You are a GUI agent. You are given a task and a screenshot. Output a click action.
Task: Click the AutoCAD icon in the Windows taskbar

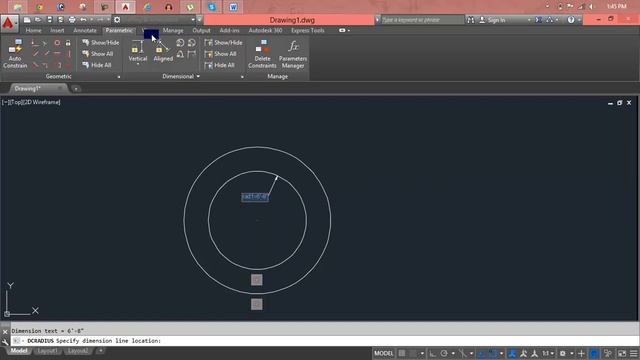click(x=125, y=7)
